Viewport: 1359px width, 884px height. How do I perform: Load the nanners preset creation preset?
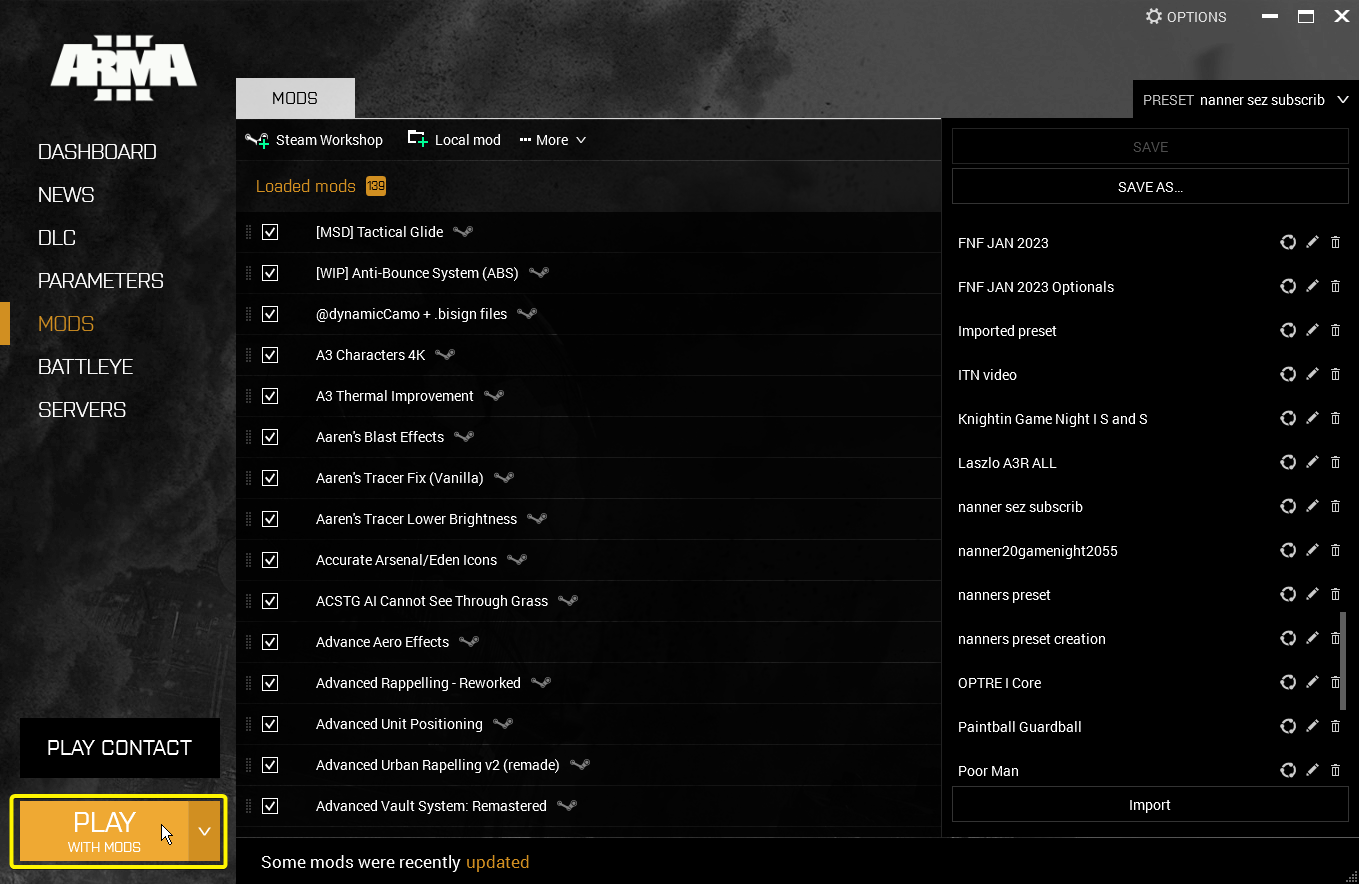point(1032,639)
